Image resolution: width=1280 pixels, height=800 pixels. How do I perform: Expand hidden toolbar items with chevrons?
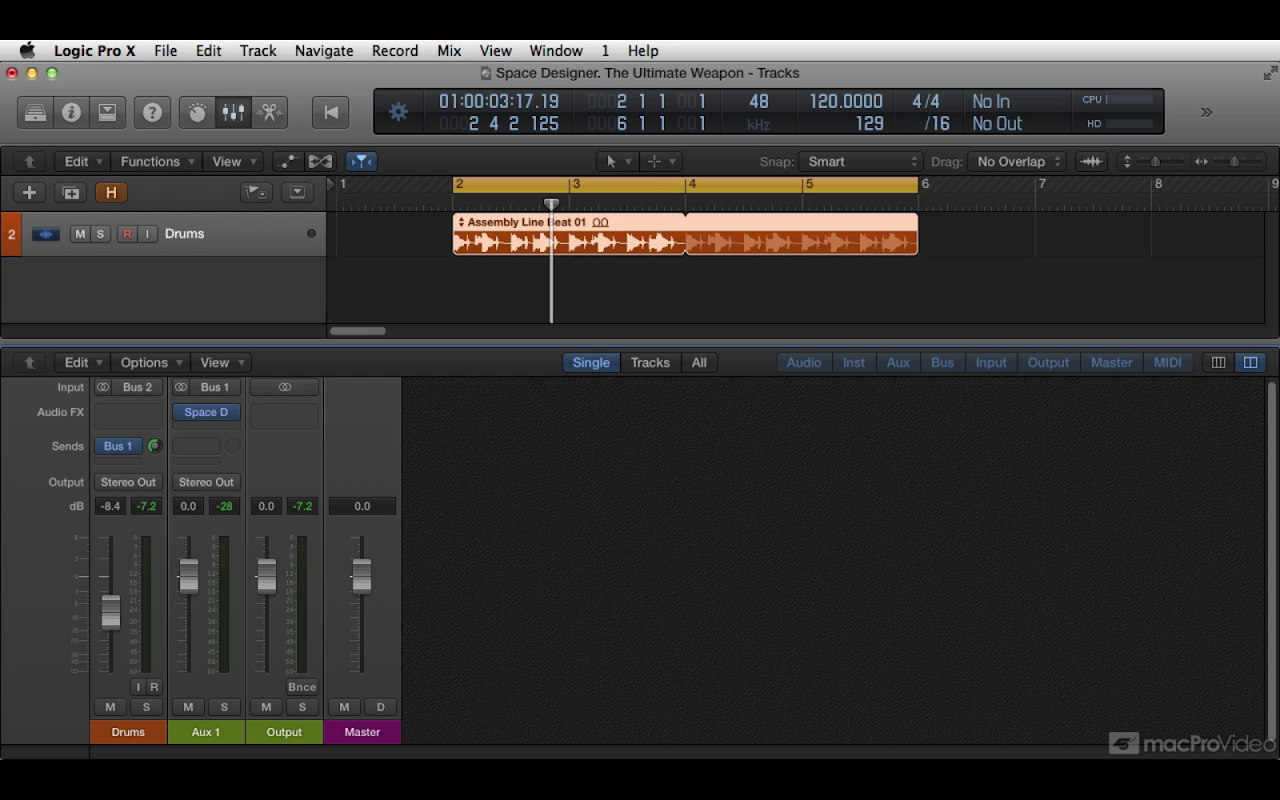pyautogui.click(x=1206, y=112)
